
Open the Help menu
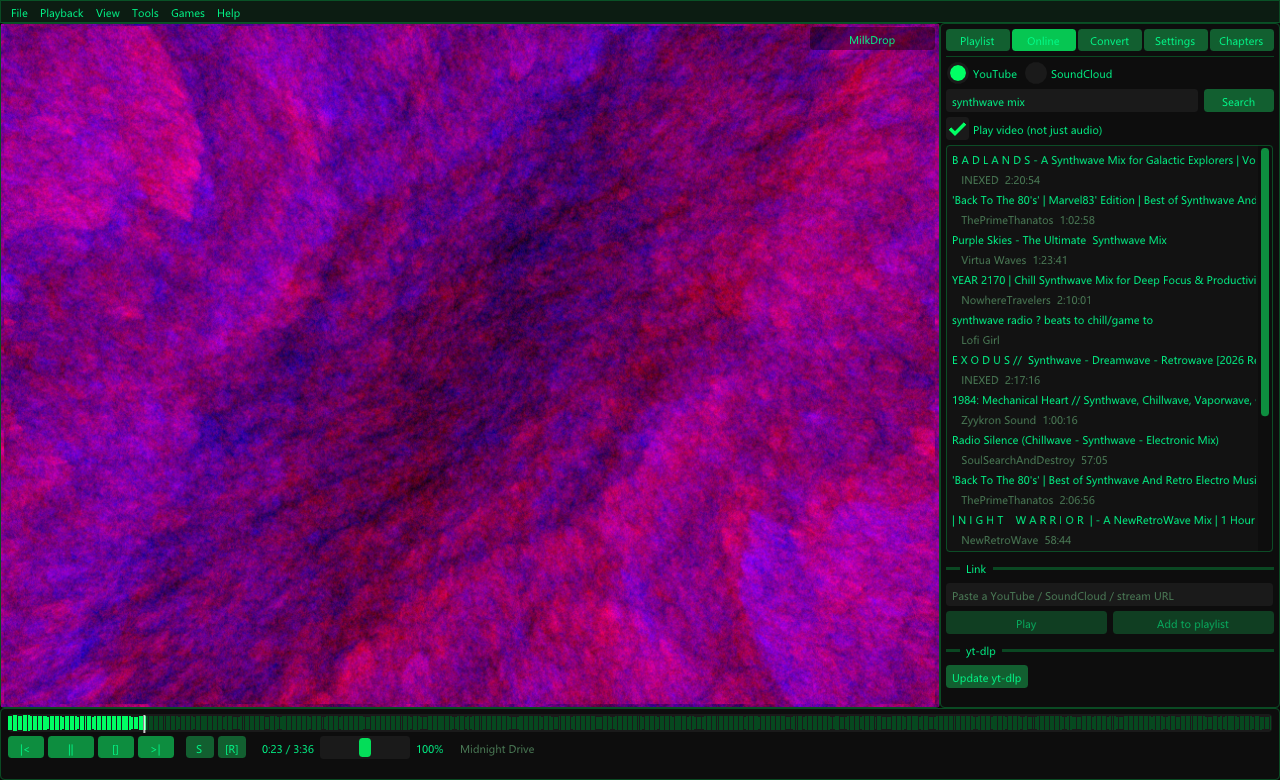point(229,13)
